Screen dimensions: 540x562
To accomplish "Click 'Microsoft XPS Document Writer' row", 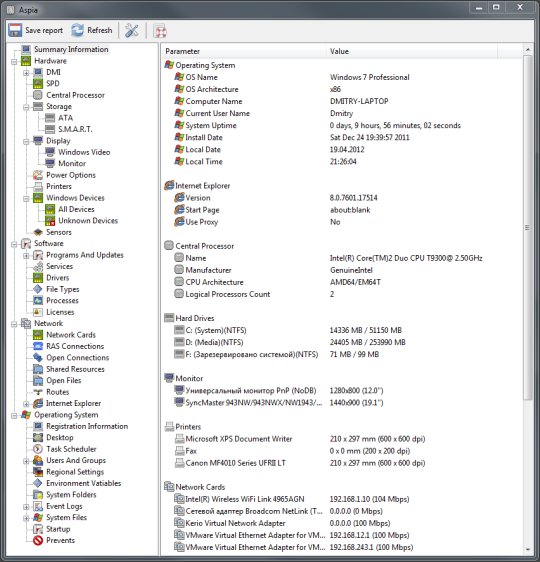I will pos(341,439).
